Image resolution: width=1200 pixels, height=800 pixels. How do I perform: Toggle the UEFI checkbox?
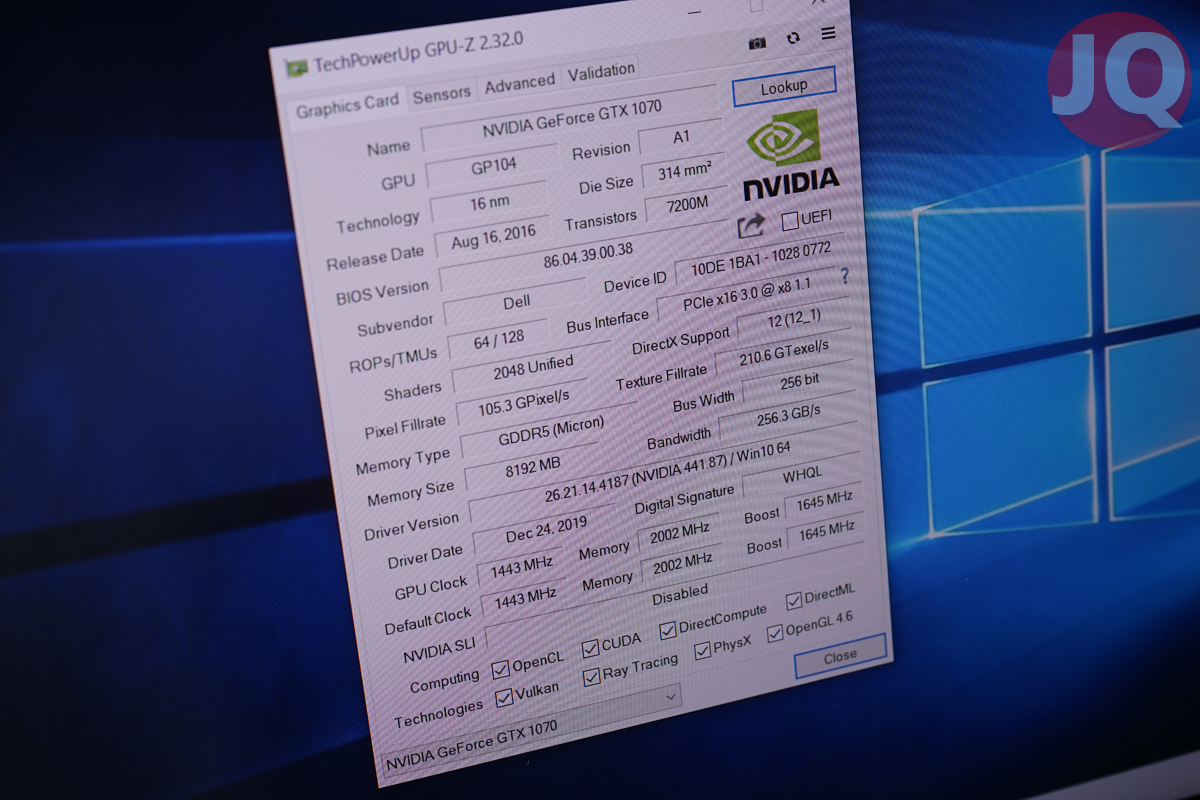point(790,221)
